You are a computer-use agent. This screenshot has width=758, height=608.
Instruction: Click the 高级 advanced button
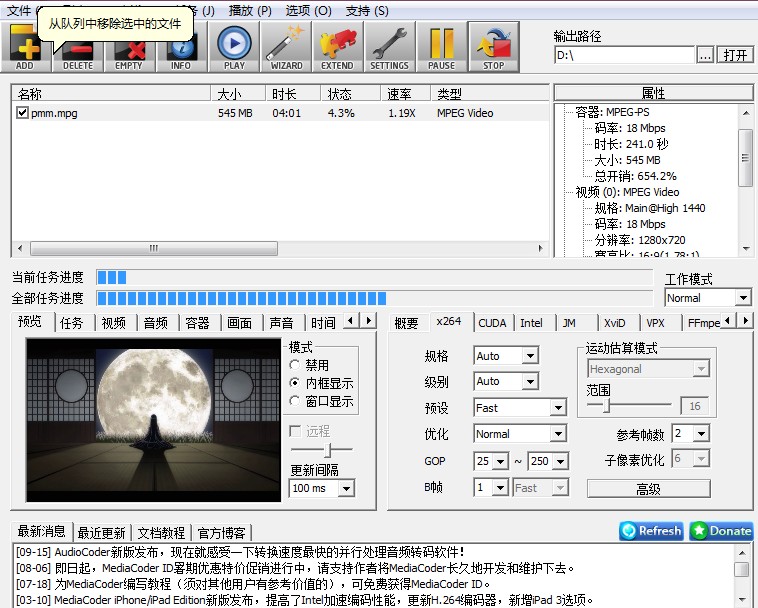649,489
